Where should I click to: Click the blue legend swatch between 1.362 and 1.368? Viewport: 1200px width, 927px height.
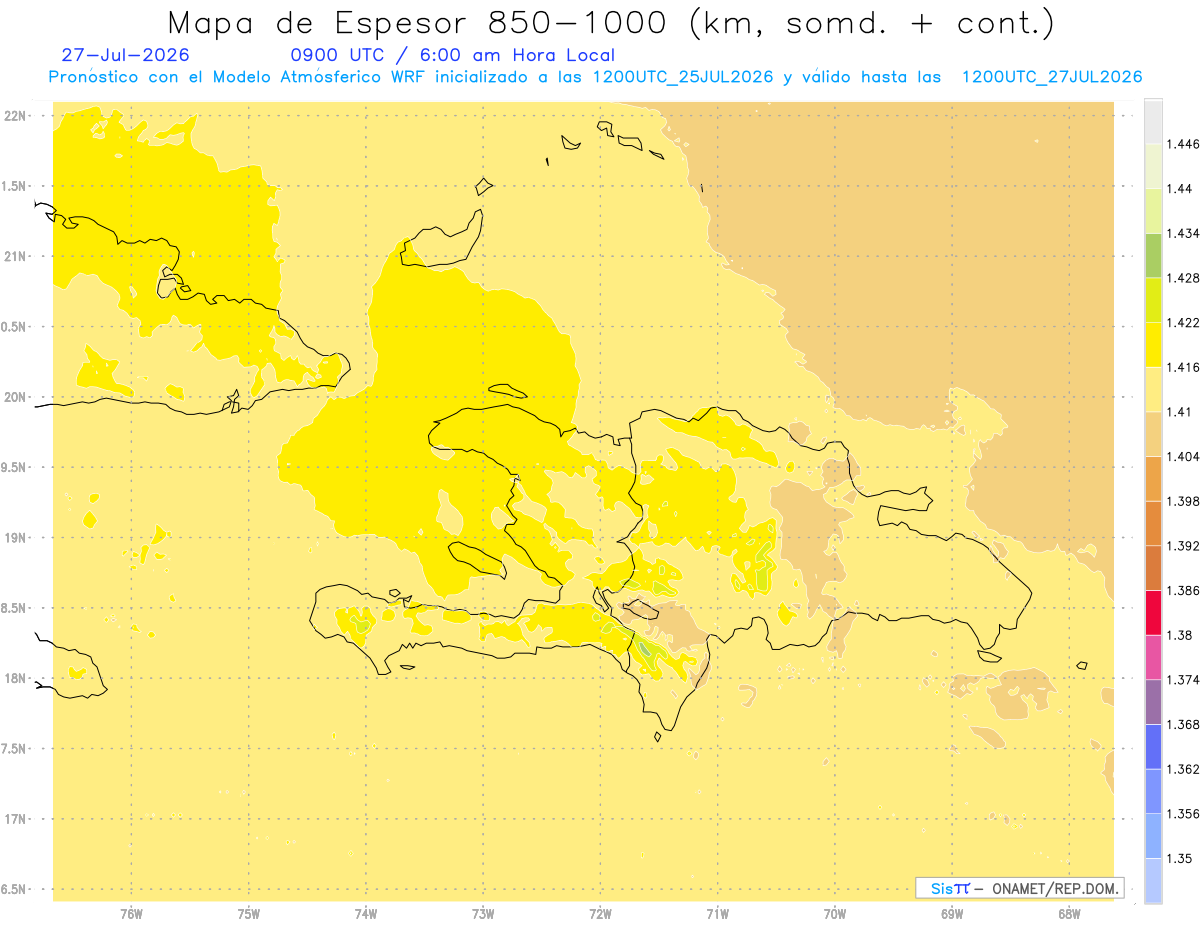pyautogui.click(x=1153, y=746)
